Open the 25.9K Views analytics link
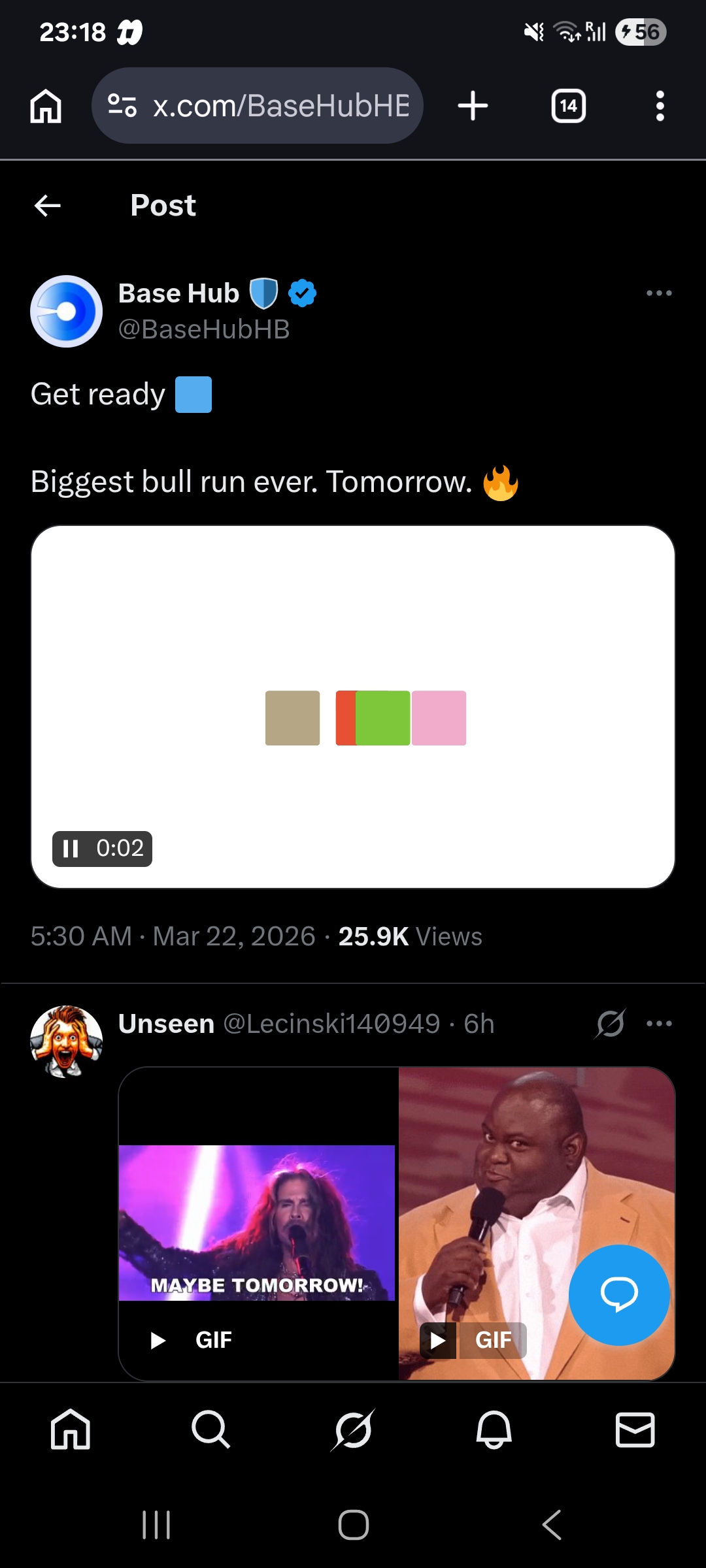 pos(410,937)
